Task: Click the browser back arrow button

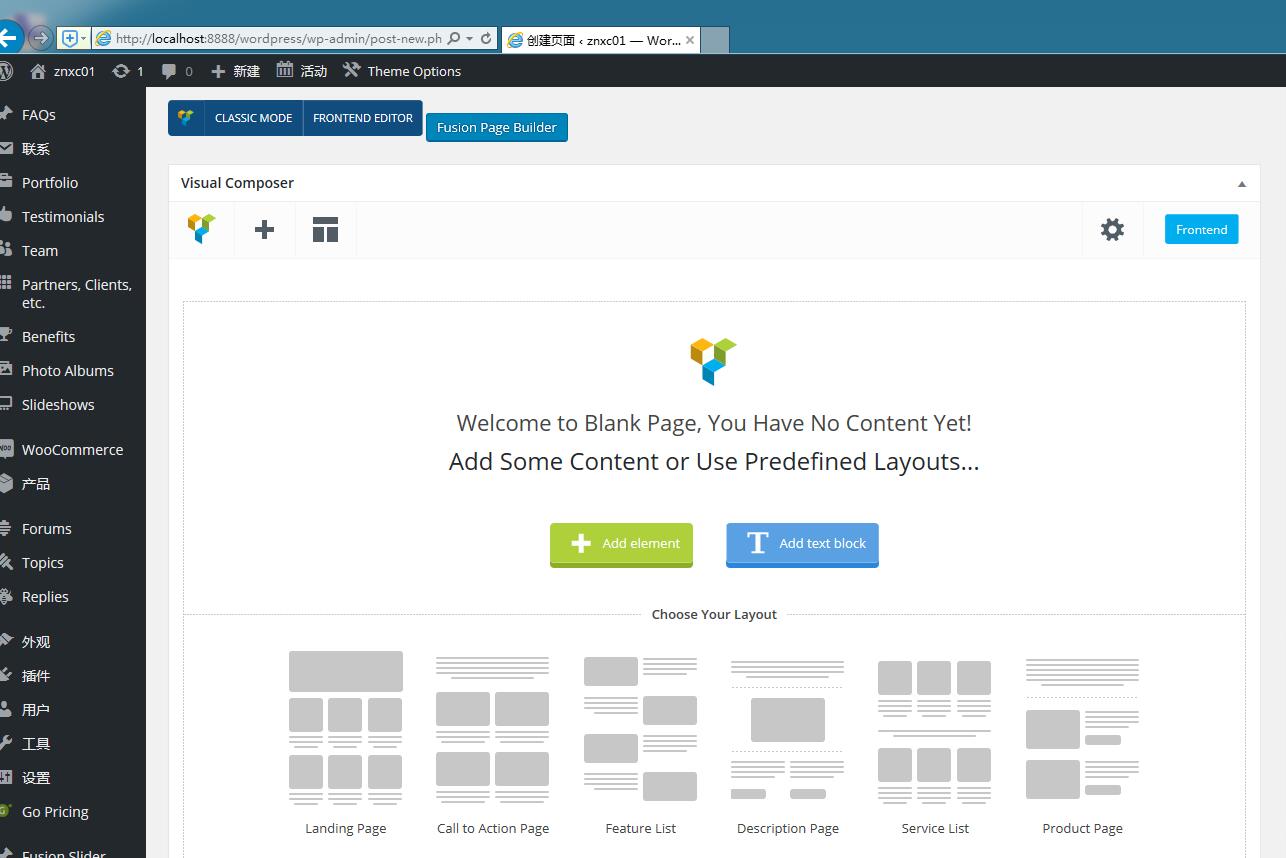Action: tap(8, 38)
